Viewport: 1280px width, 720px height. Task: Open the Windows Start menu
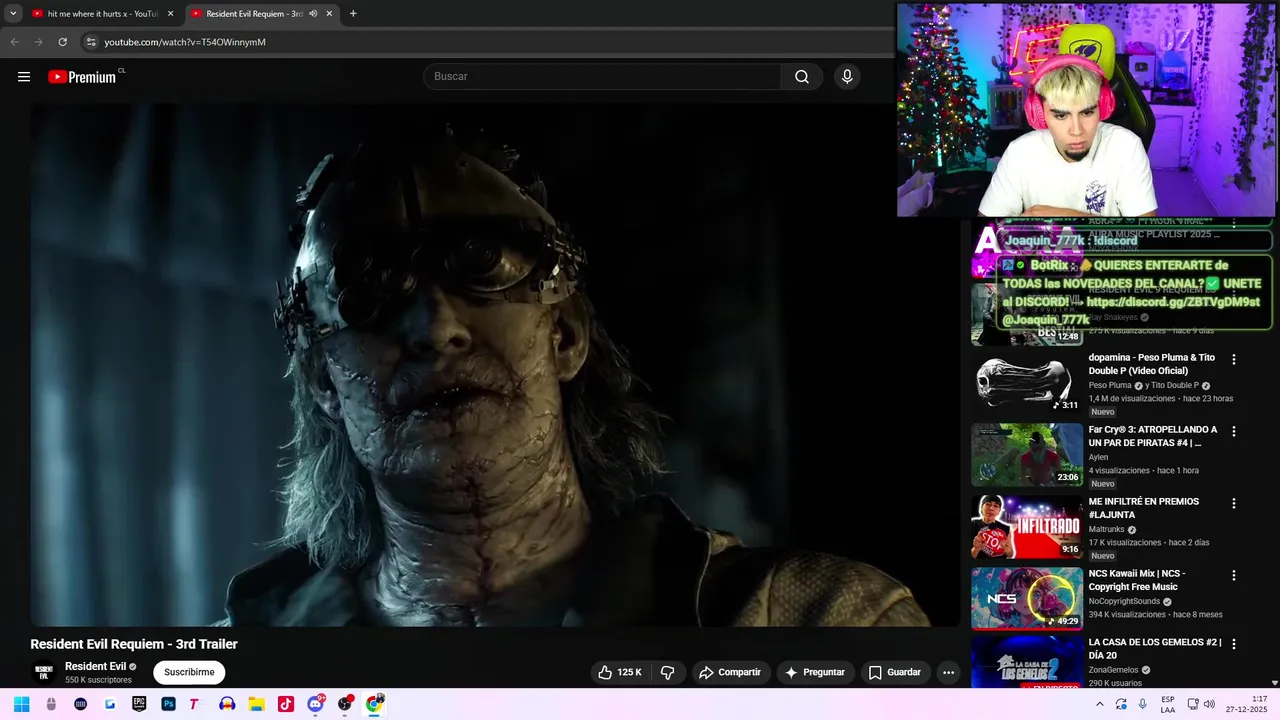click(21, 704)
